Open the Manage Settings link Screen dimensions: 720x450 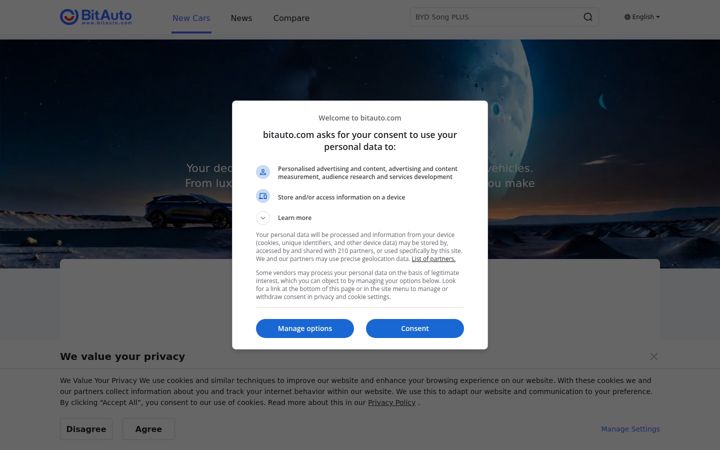point(630,429)
